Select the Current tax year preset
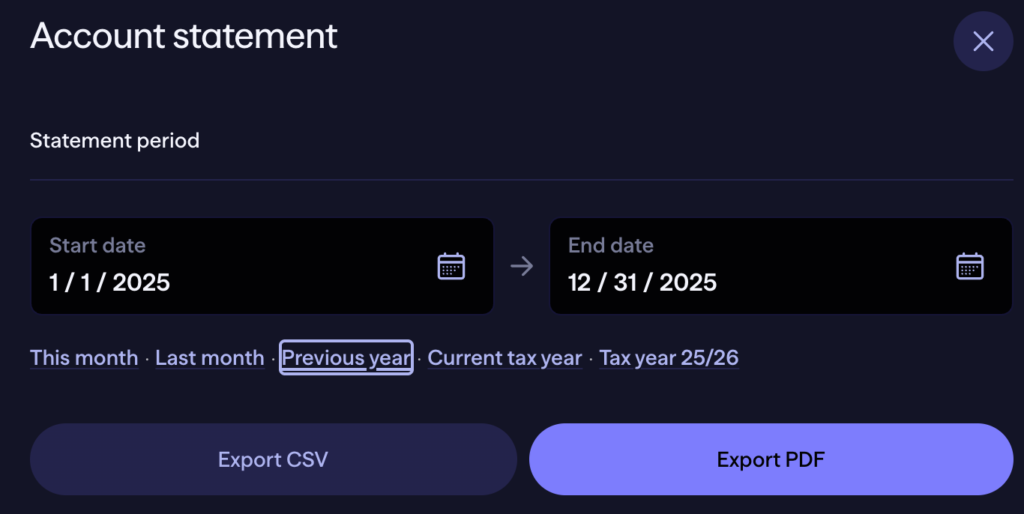1024x514 pixels. point(505,358)
